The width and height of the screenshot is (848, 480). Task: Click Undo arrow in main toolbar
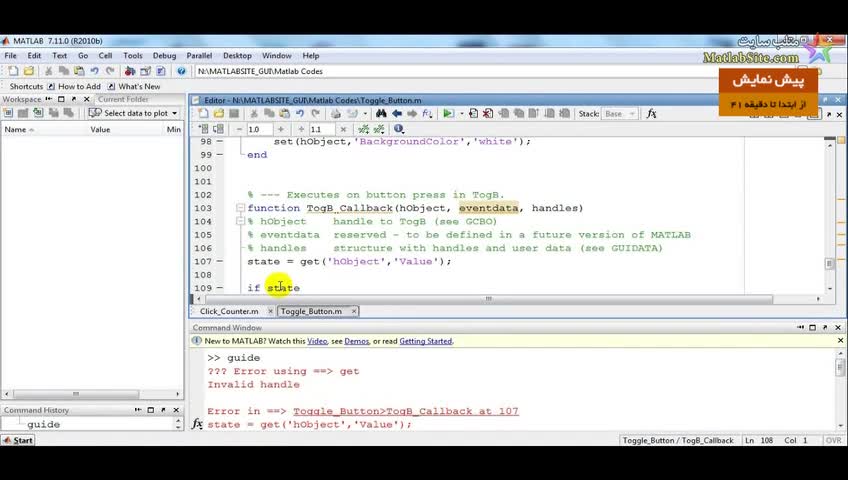(95, 71)
